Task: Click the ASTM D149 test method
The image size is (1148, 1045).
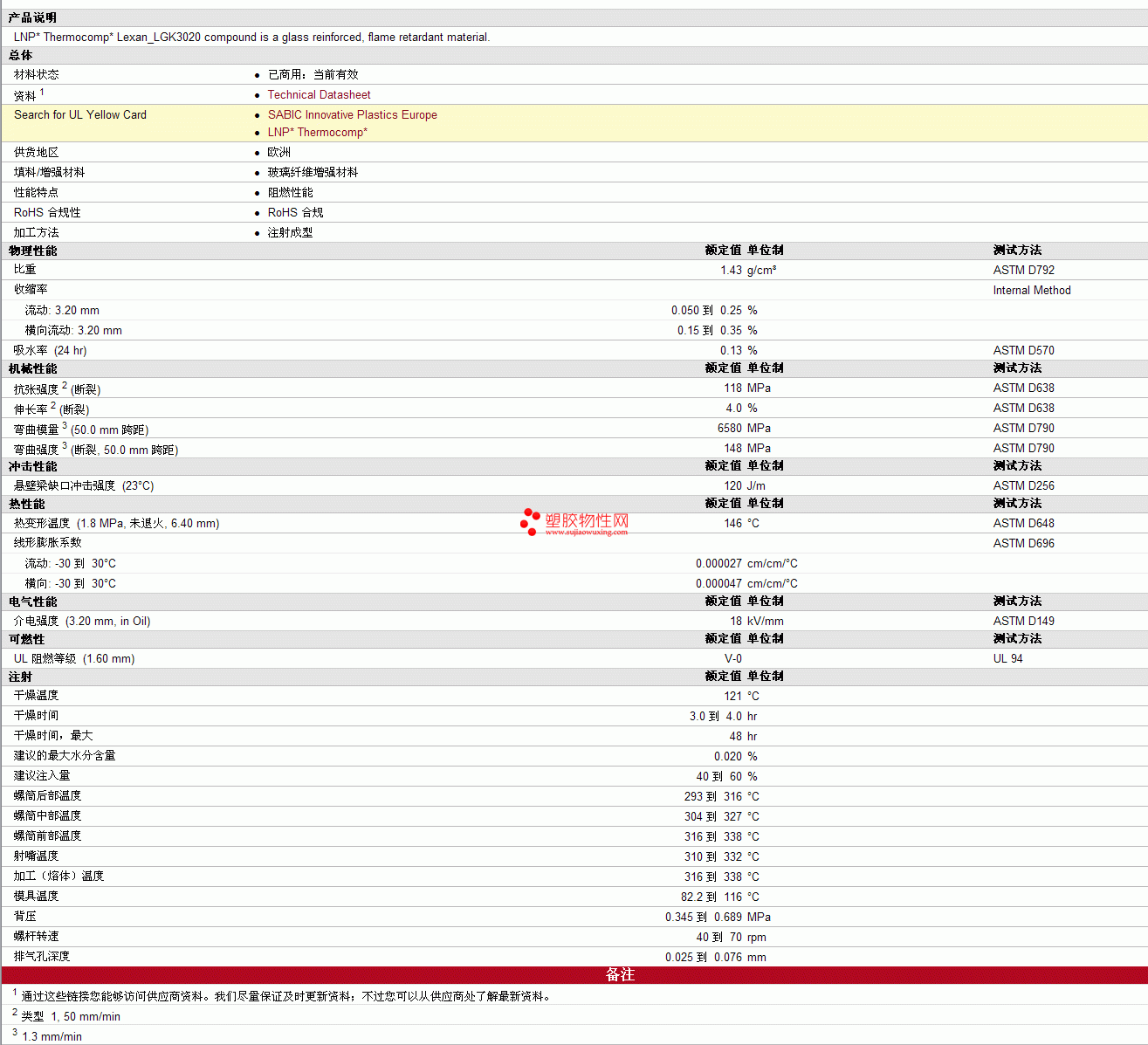Action: click(1023, 621)
